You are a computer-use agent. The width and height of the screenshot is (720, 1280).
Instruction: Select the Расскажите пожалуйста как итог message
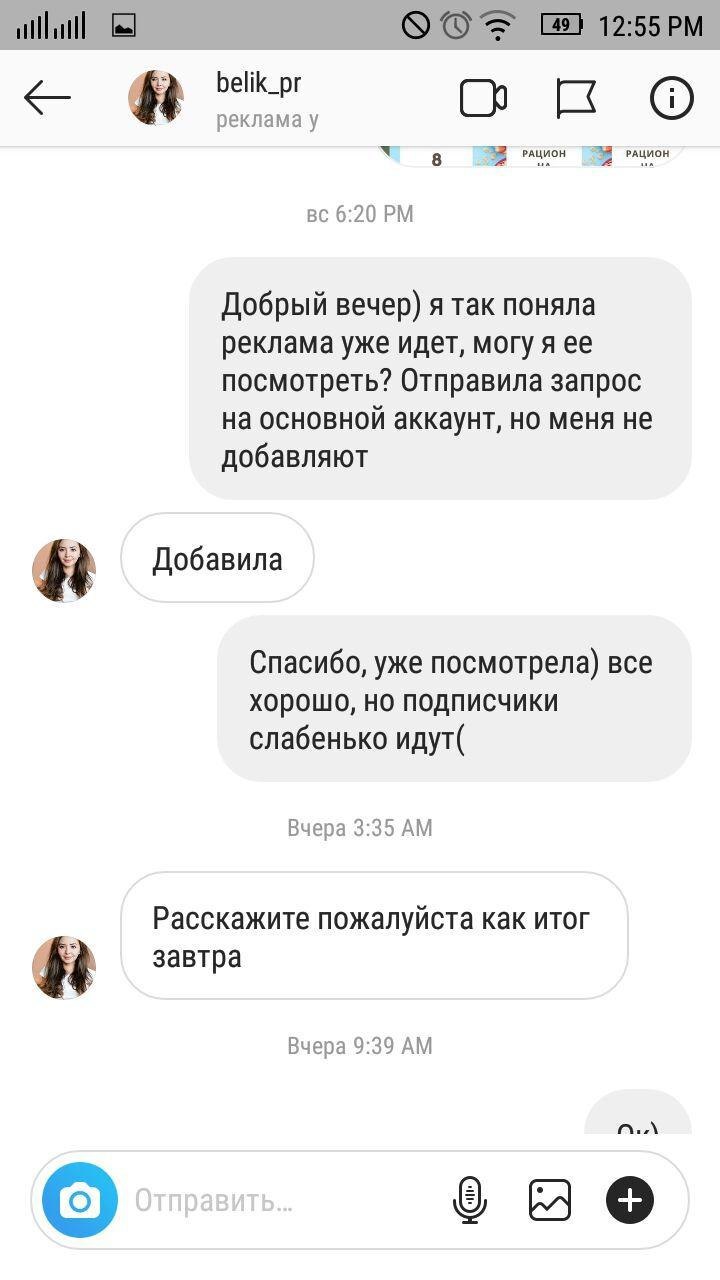374,936
